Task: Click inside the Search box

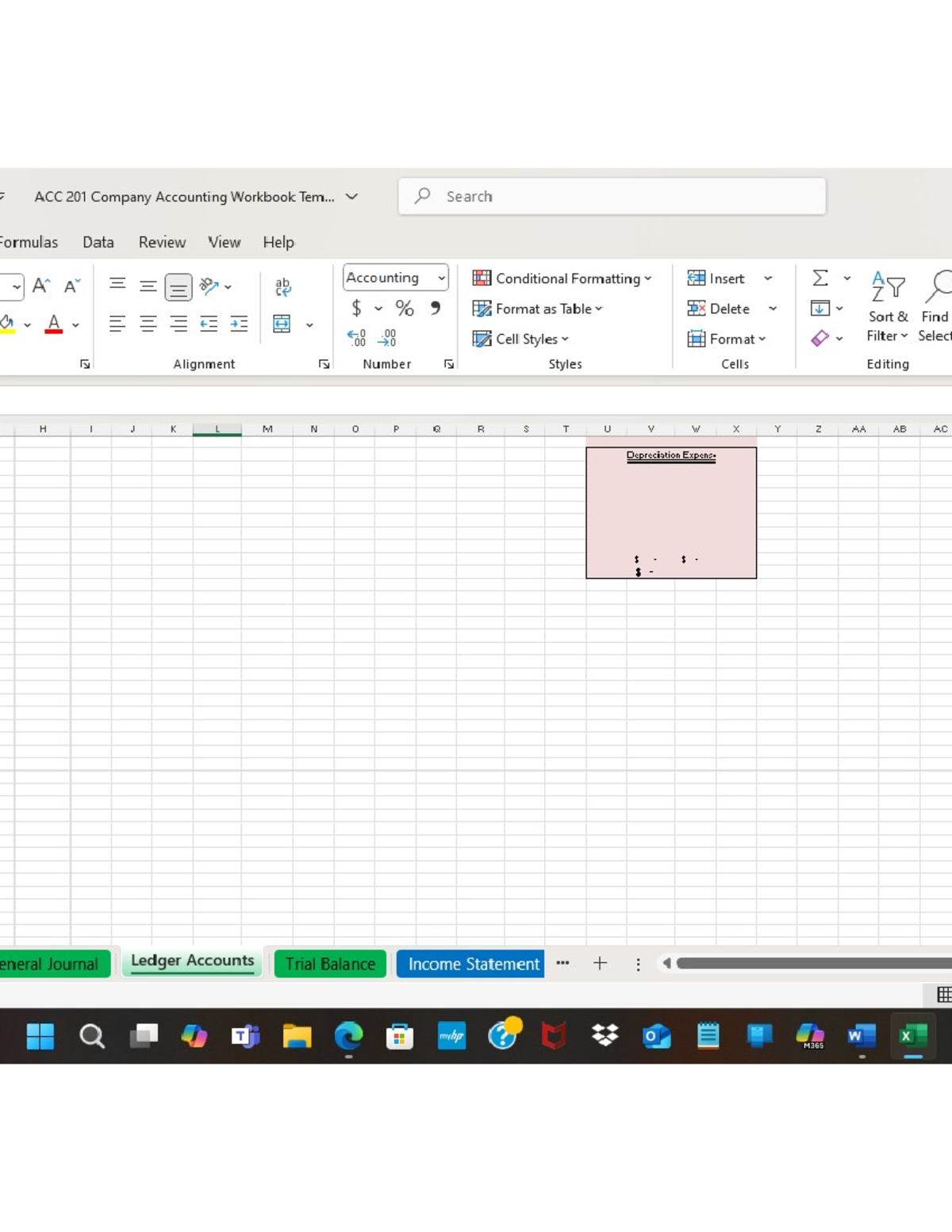Action: (x=611, y=196)
